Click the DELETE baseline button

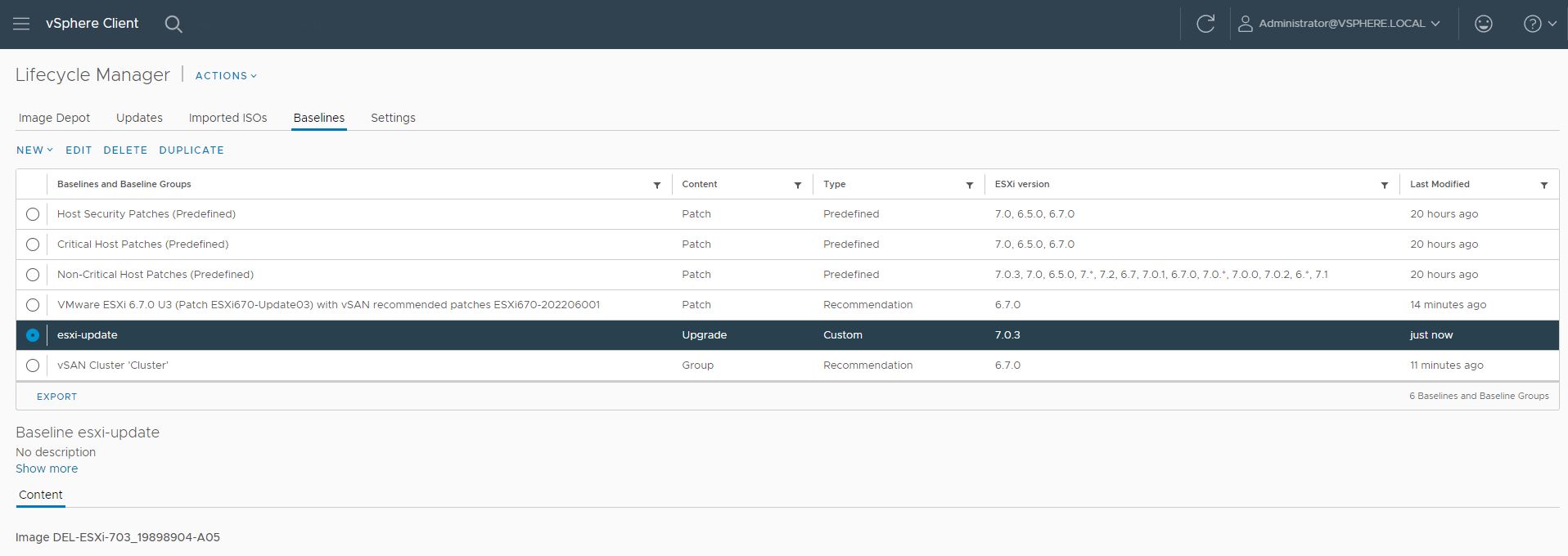(x=125, y=150)
